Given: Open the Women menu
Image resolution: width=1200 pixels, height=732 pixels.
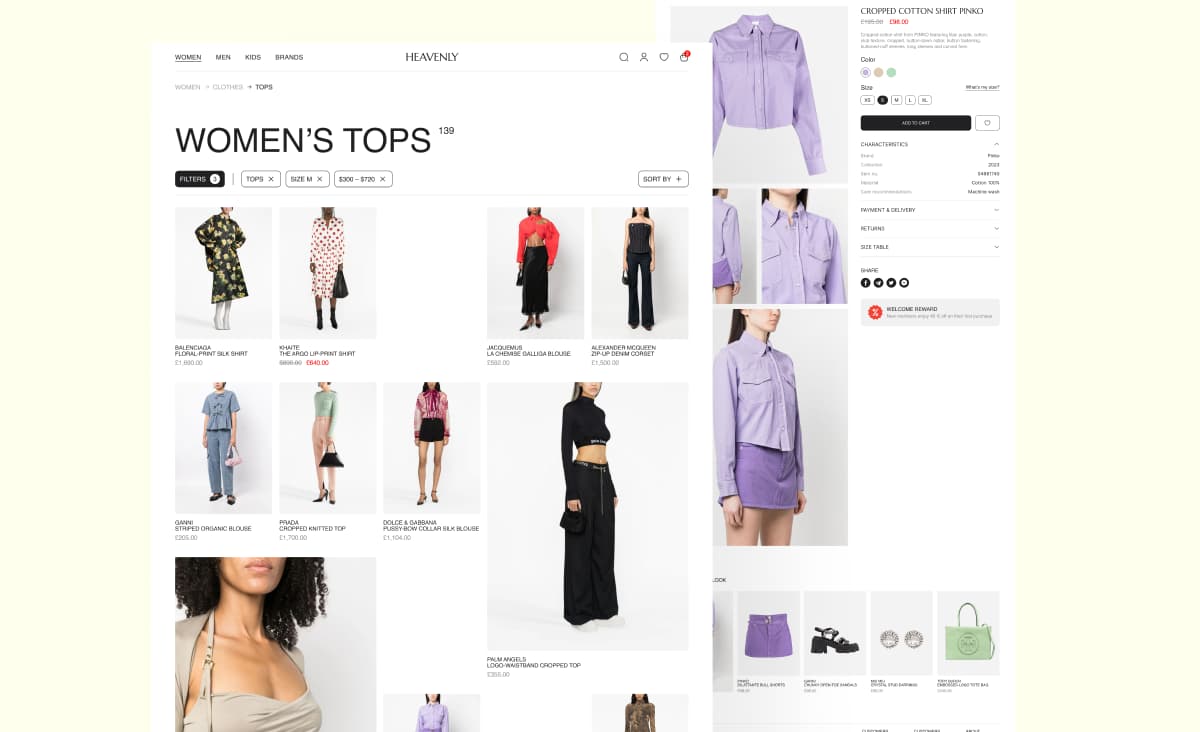Looking at the screenshot, I should click(188, 57).
